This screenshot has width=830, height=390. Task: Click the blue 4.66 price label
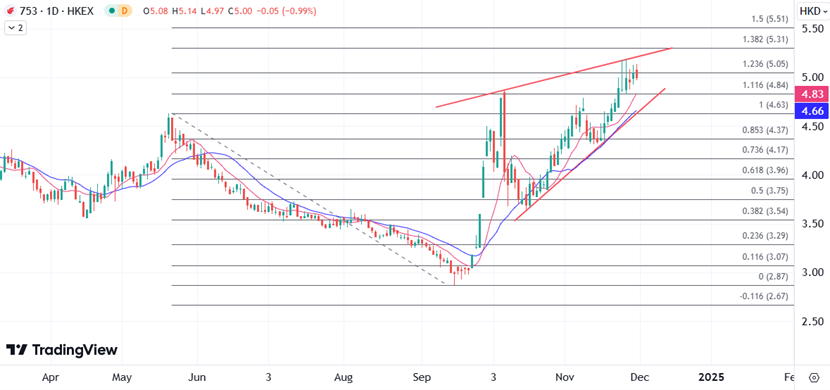coord(811,110)
